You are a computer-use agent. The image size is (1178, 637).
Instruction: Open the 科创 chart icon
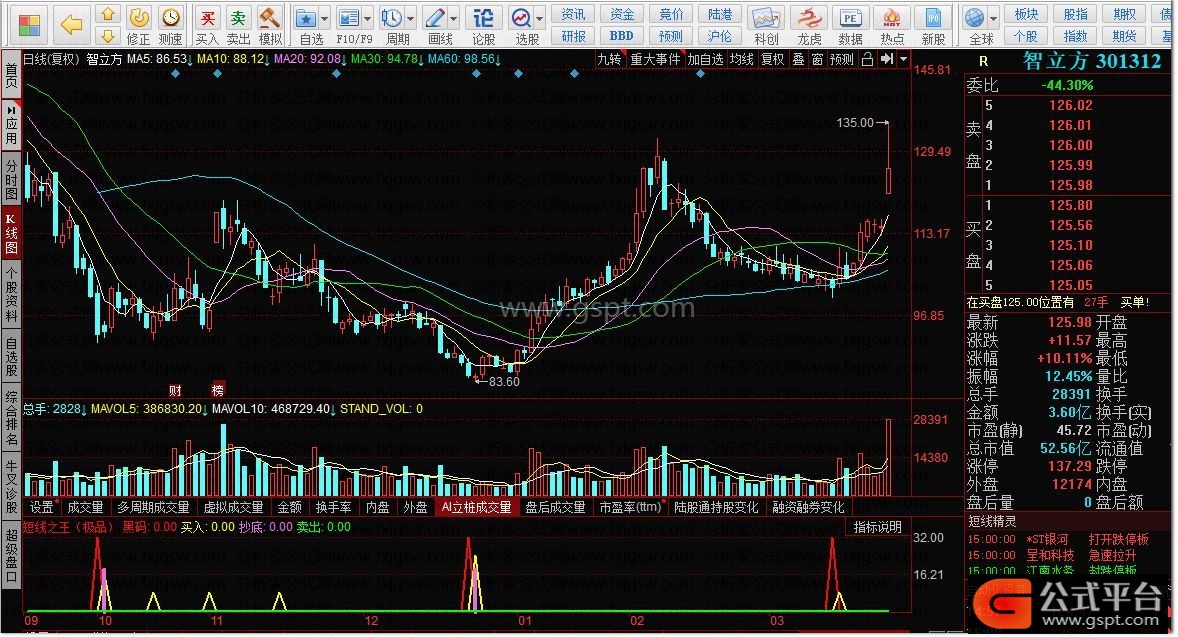click(766, 17)
